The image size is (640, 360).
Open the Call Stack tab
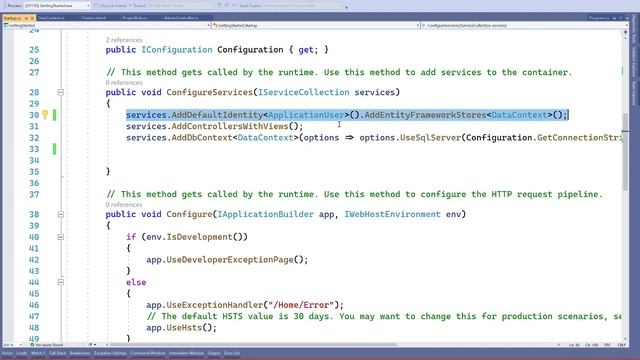tap(58, 353)
